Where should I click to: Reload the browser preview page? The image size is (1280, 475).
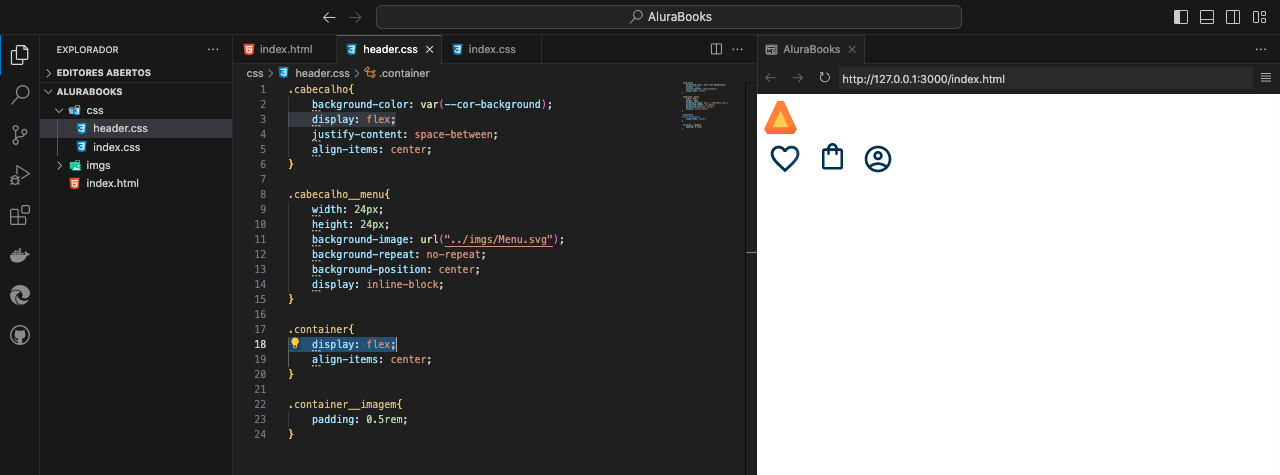[824, 78]
